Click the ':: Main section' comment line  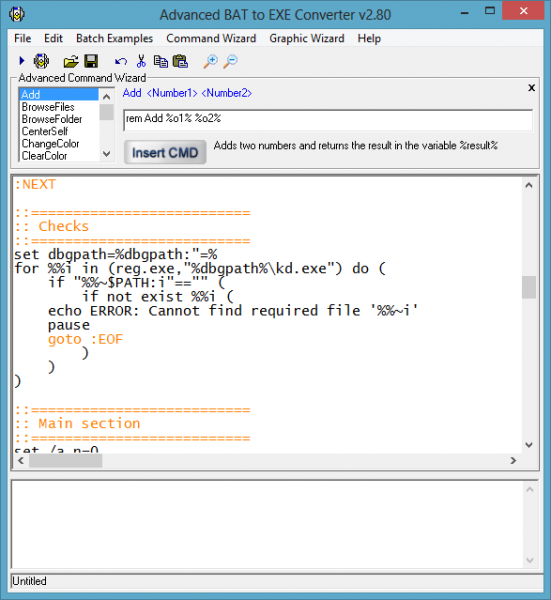pos(78,424)
